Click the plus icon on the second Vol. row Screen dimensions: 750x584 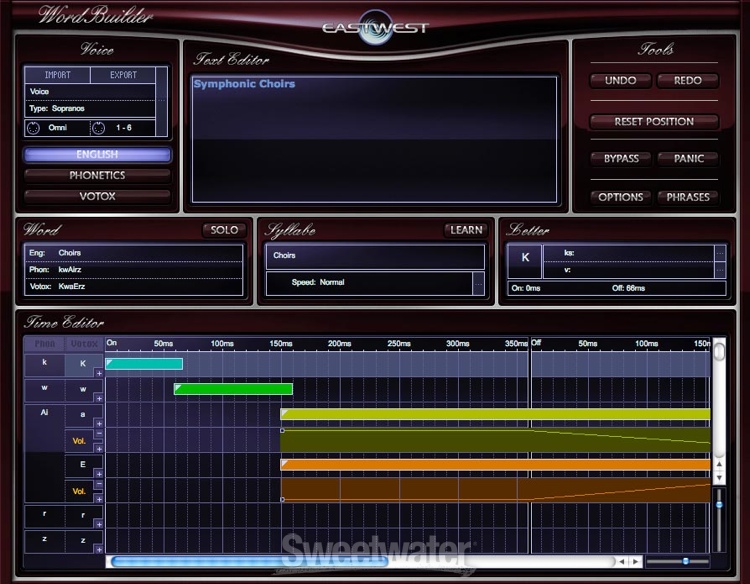pyautogui.click(x=99, y=499)
